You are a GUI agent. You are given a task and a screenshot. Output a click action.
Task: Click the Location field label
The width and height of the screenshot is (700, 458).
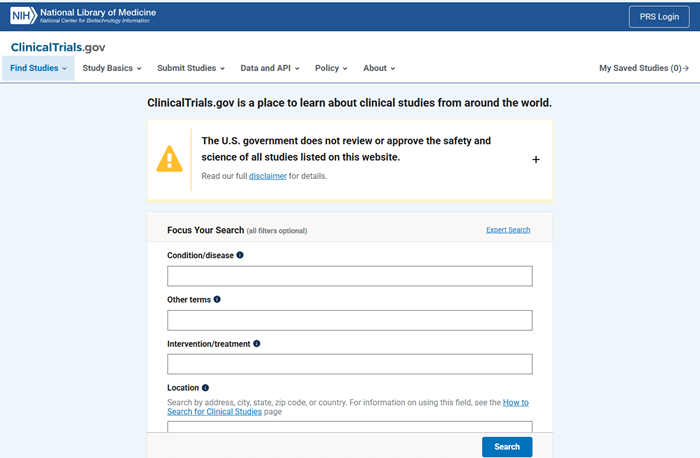click(x=183, y=387)
